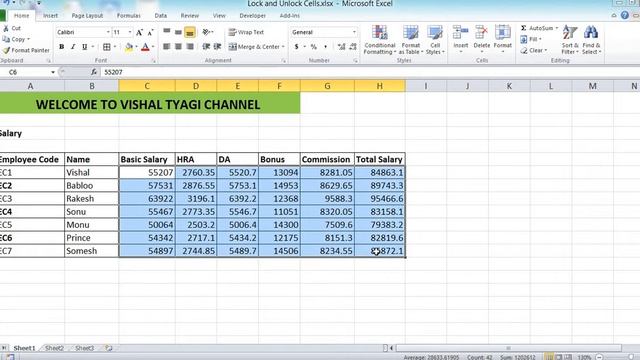Viewport: 640px width, 360px height.
Task: Decrease font size with Shrink Font
Action: point(150,32)
